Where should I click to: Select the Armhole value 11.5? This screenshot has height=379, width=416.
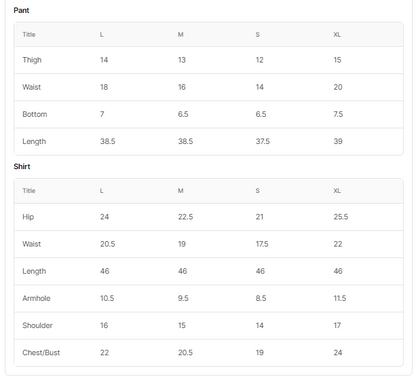tap(340, 298)
